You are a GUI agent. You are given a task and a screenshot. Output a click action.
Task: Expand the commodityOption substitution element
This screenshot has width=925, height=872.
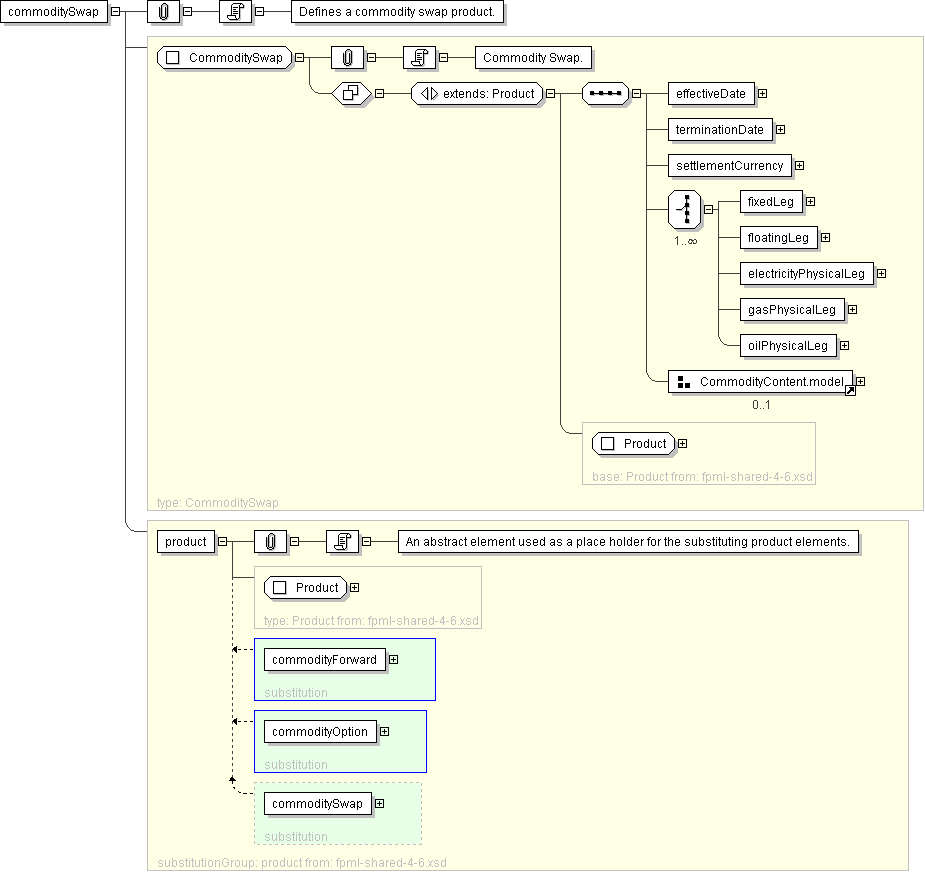coord(385,732)
